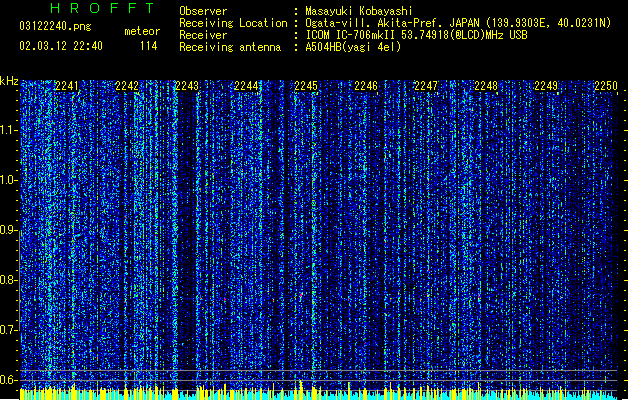Click the 2242 time marker
The width and height of the screenshot is (629, 400).
point(127,86)
